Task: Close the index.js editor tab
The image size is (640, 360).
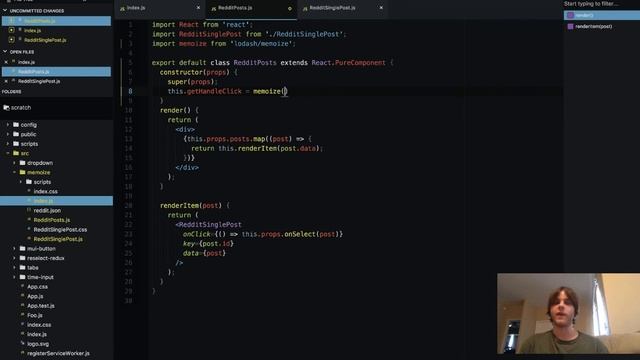Action: [198, 8]
